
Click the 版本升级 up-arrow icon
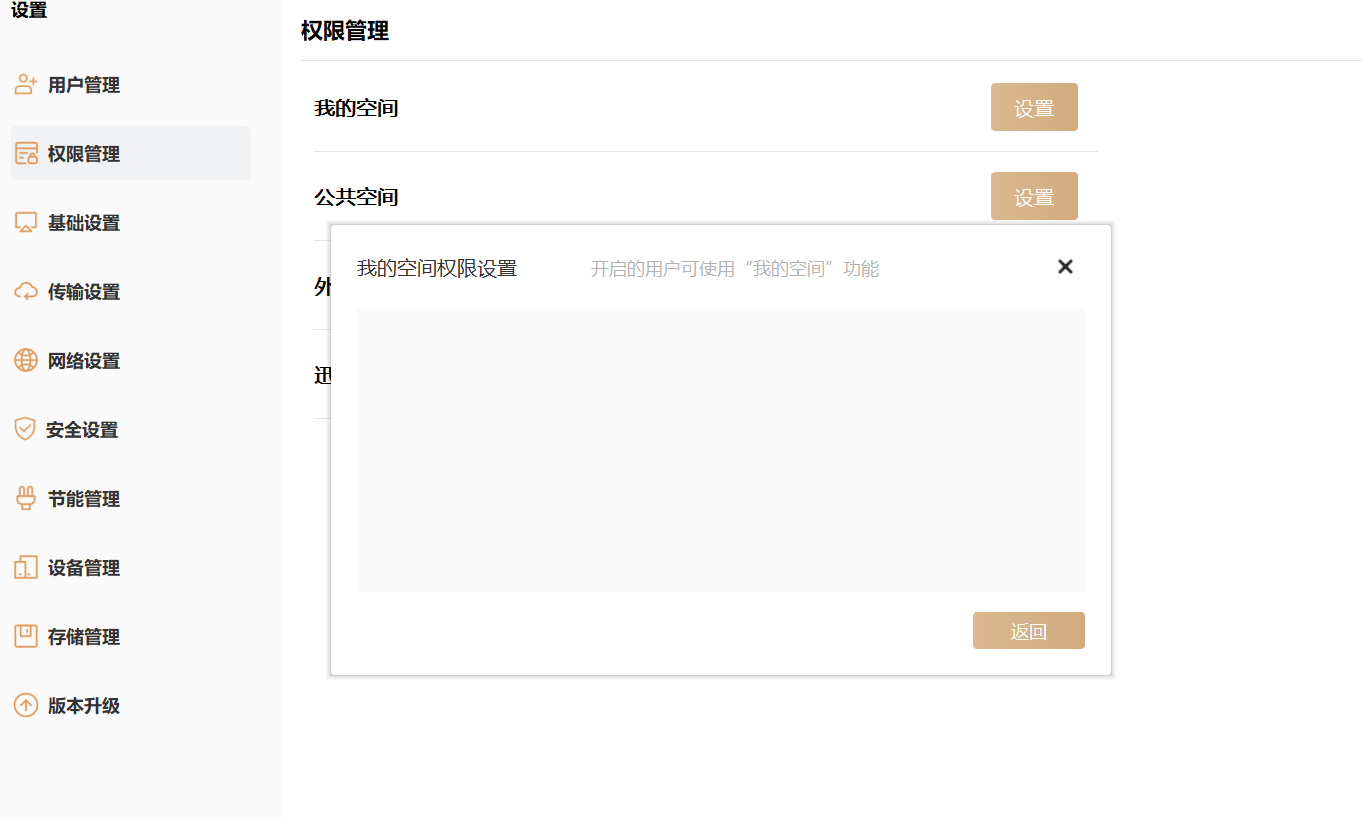26,706
